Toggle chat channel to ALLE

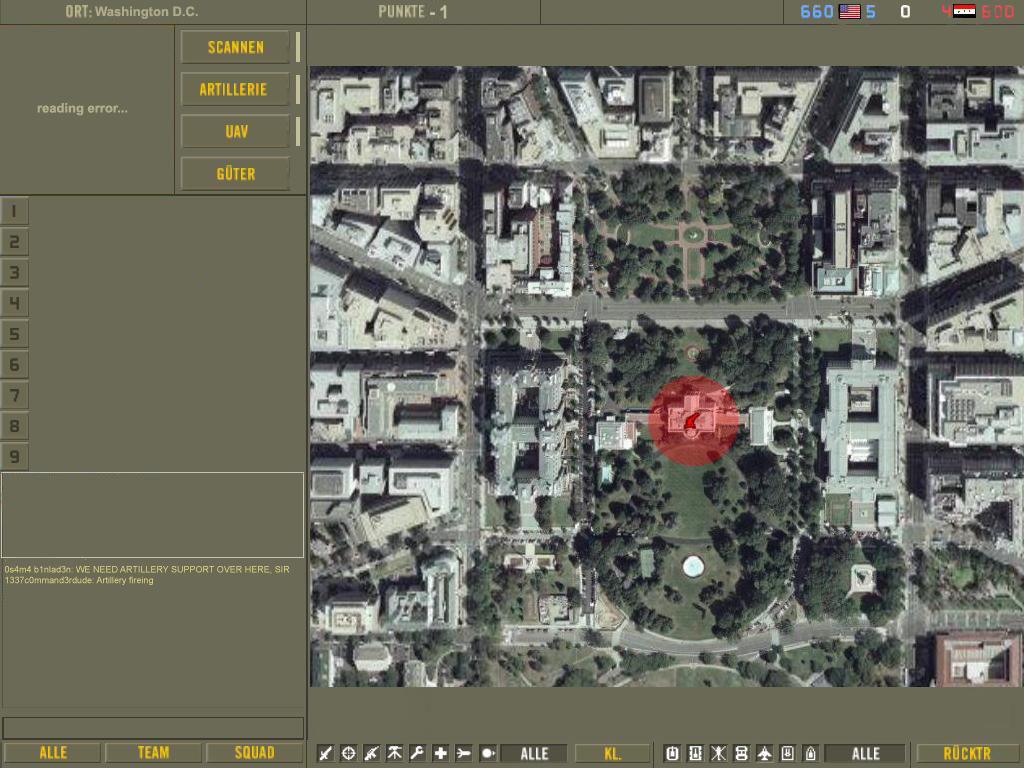pos(52,753)
